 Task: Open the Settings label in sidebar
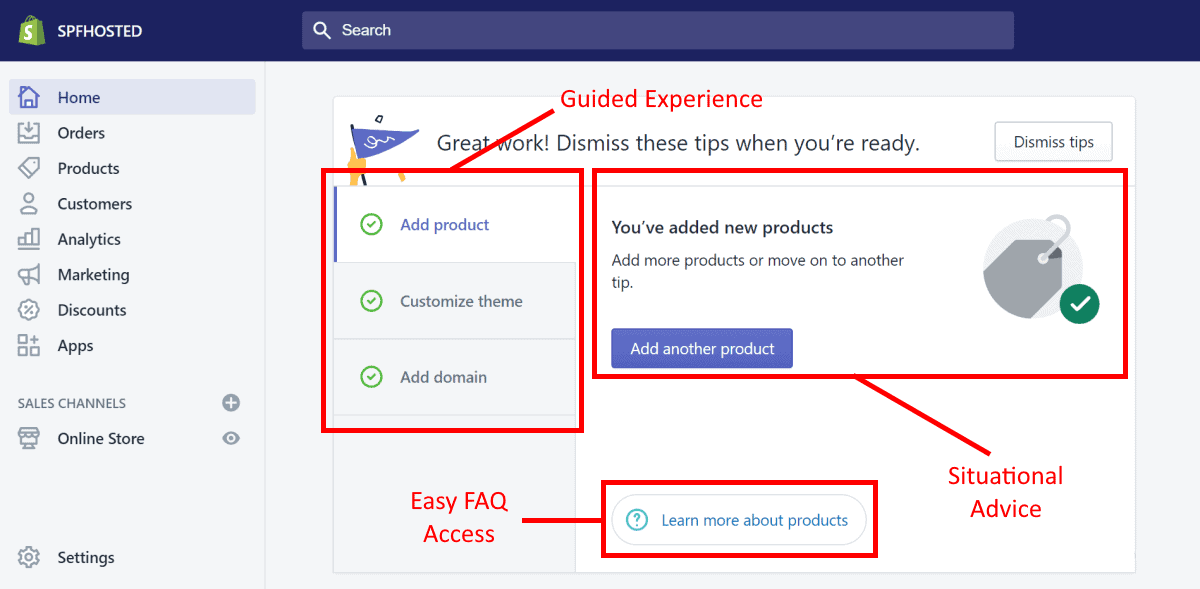[x=86, y=557]
